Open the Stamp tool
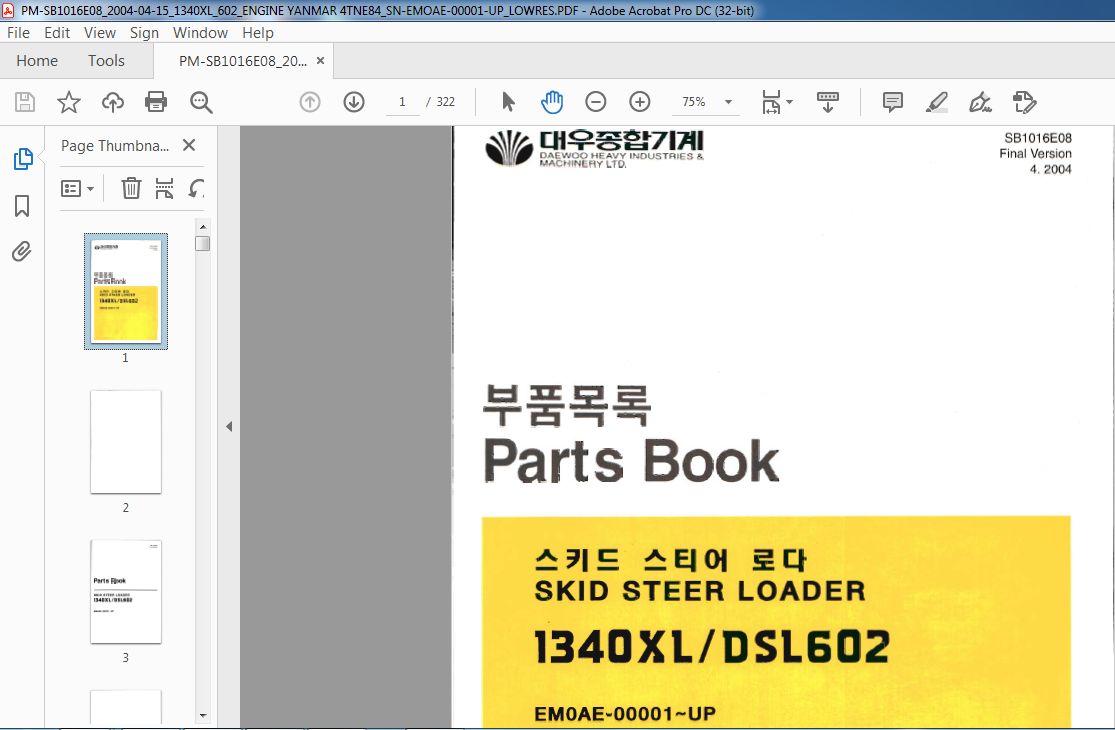The image size is (1115, 730). [1025, 102]
